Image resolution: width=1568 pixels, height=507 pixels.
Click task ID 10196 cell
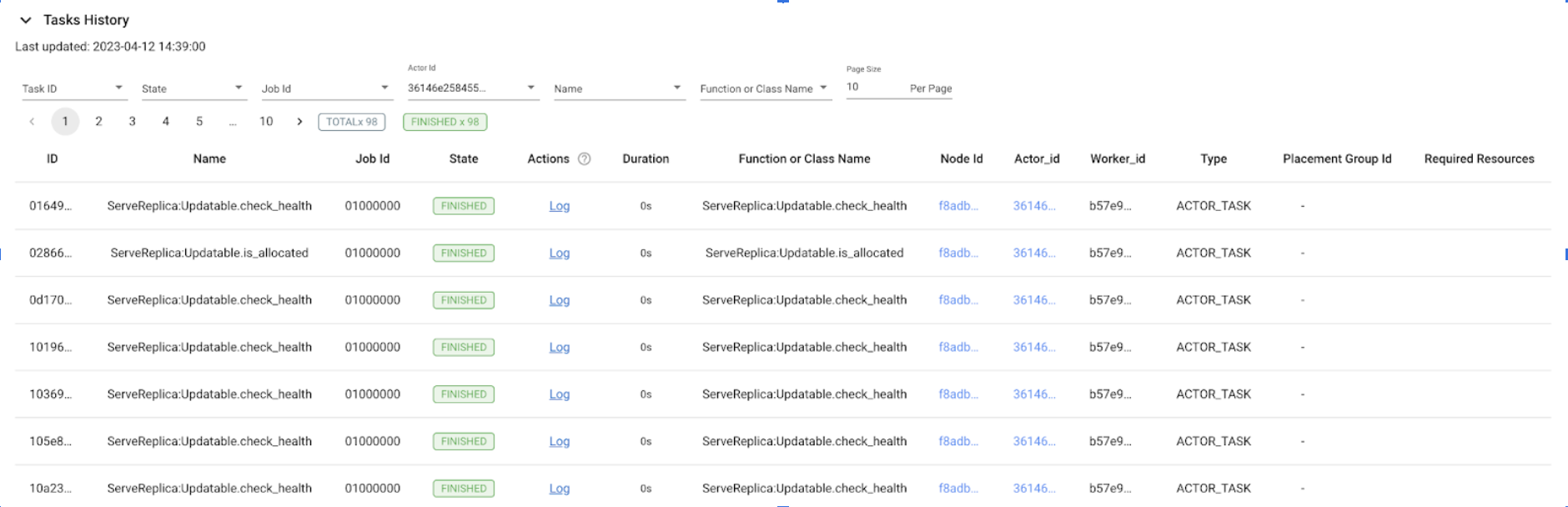(51, 347)
